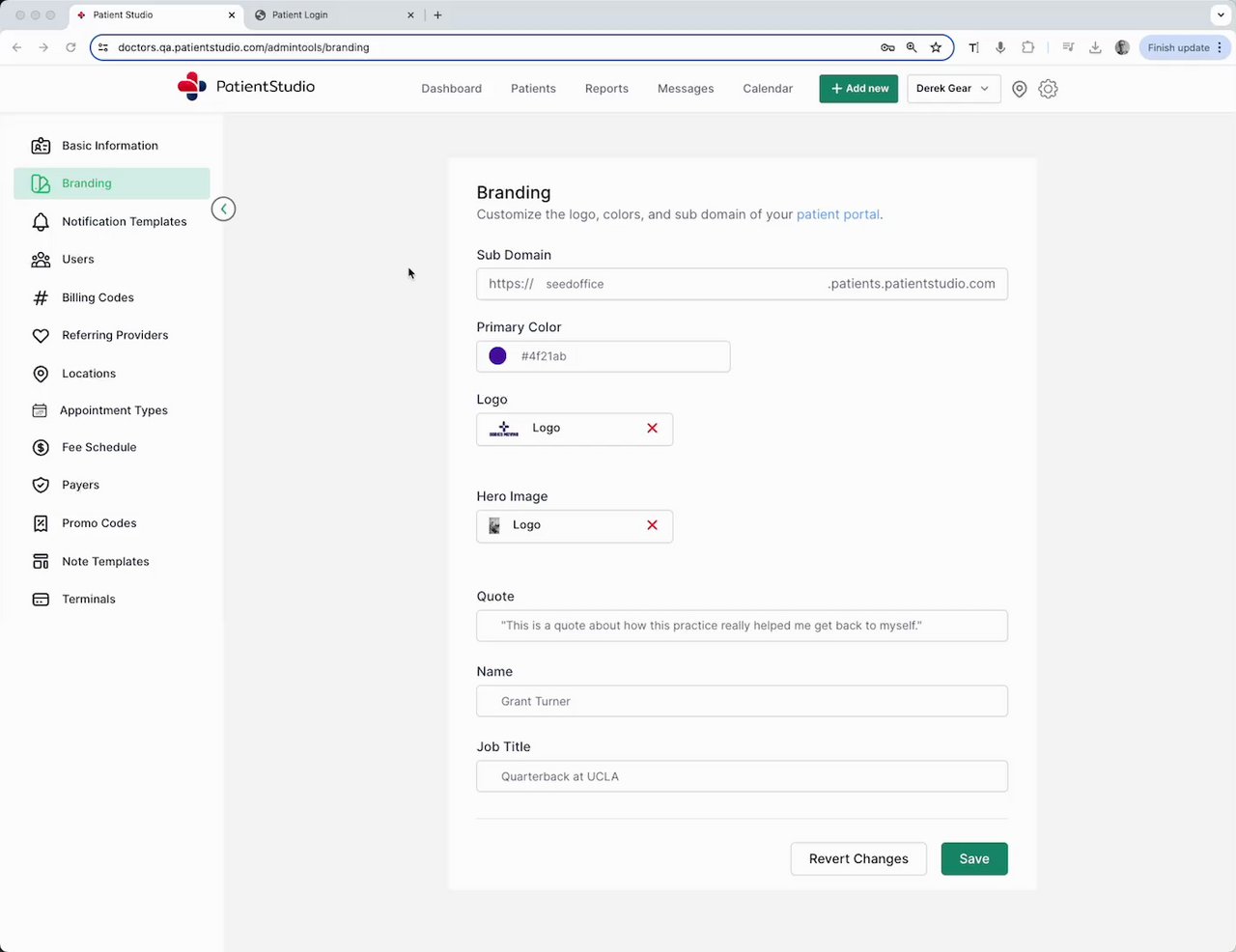The width and height of the screenshot is (1236, 952).
Task: Open the Calendar nav item
Action: coord(768,89)
